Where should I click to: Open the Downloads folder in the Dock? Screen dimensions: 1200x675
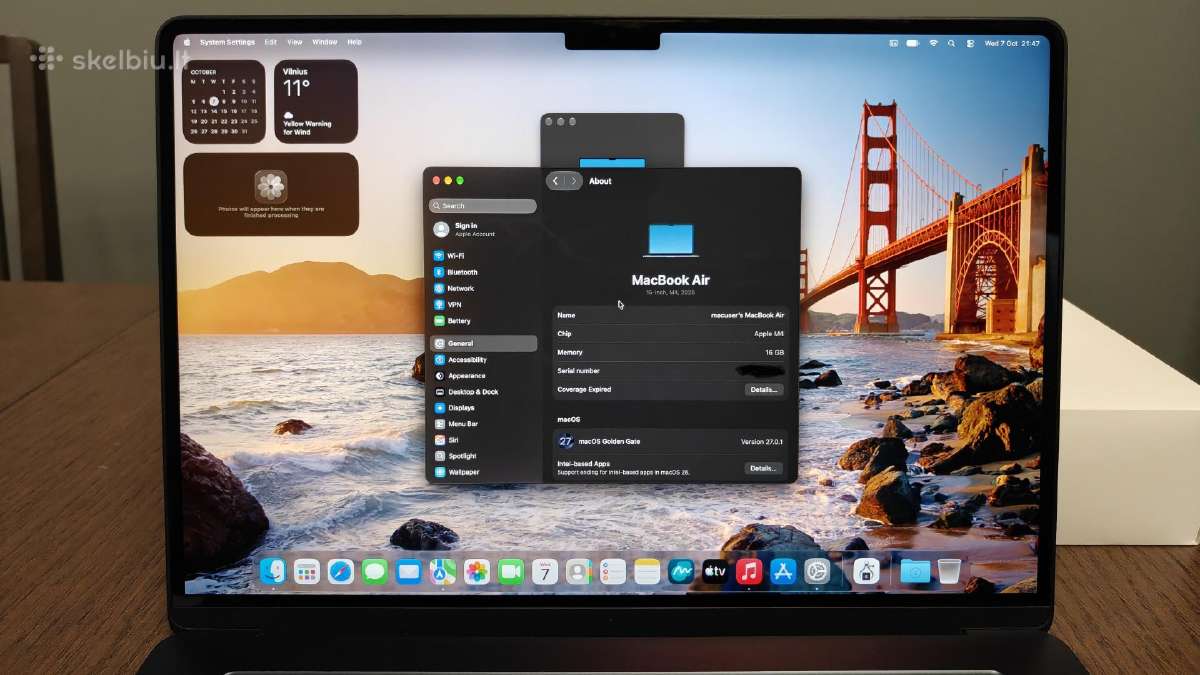click(915, 572)
